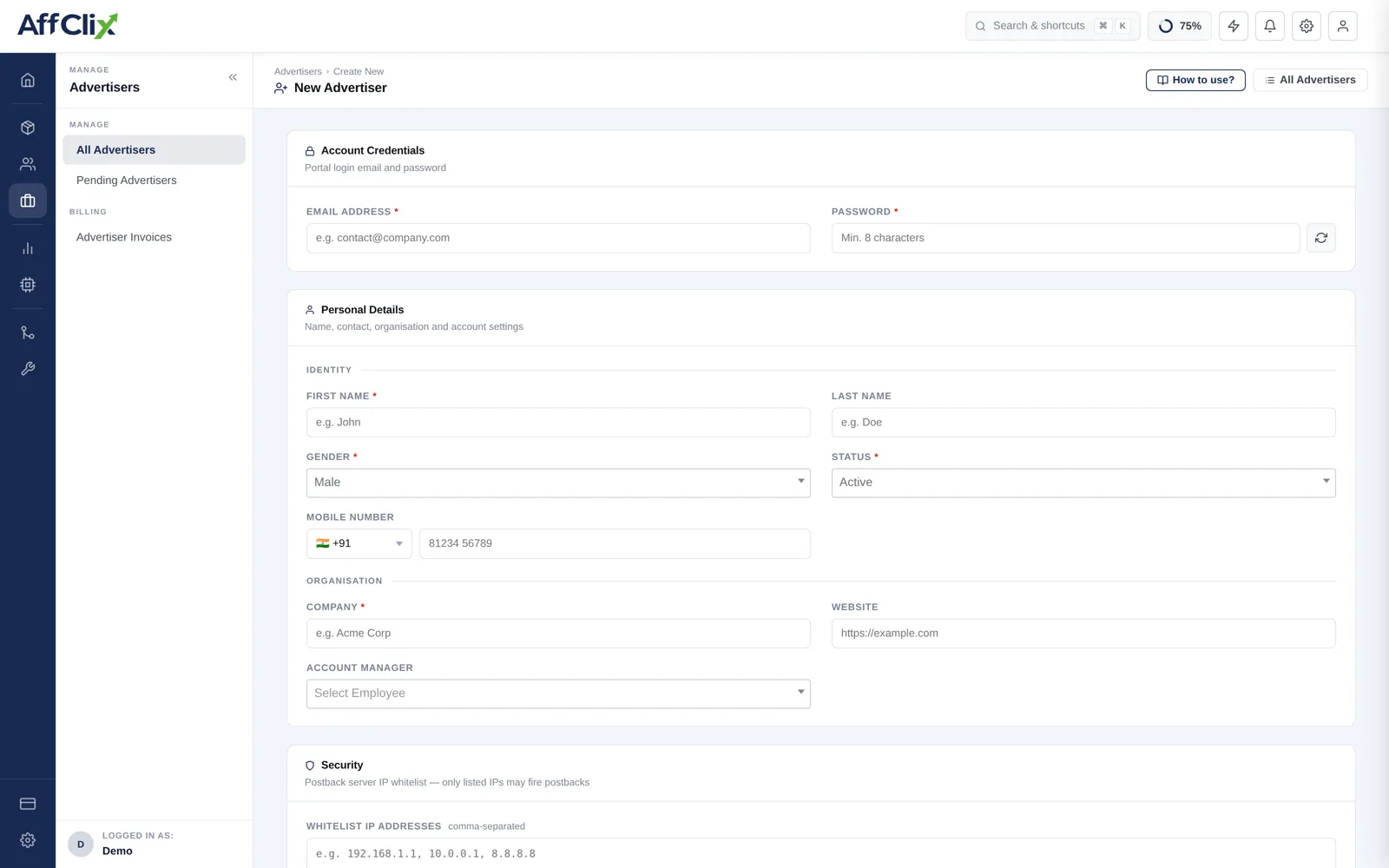Open the credit card billing sidebar icon
This screenshot has height=868, width=1389.
click(28, 804)
